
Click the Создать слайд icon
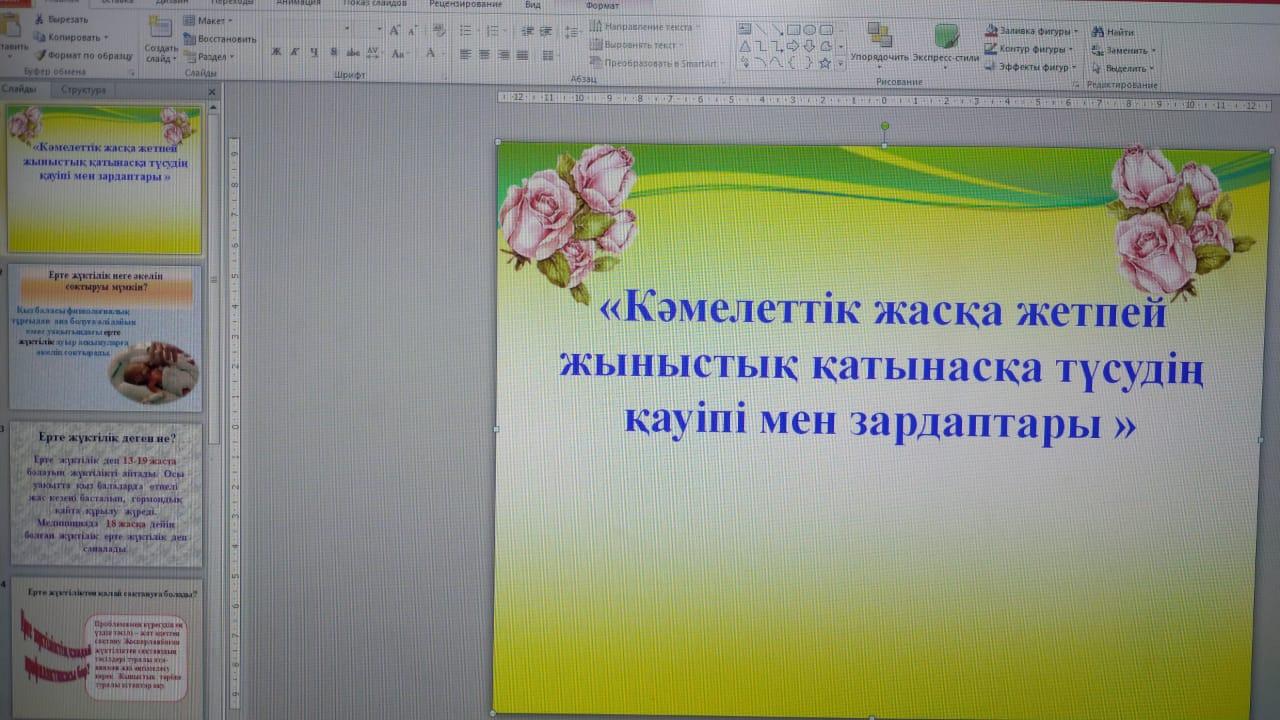[x=160, y=29]
